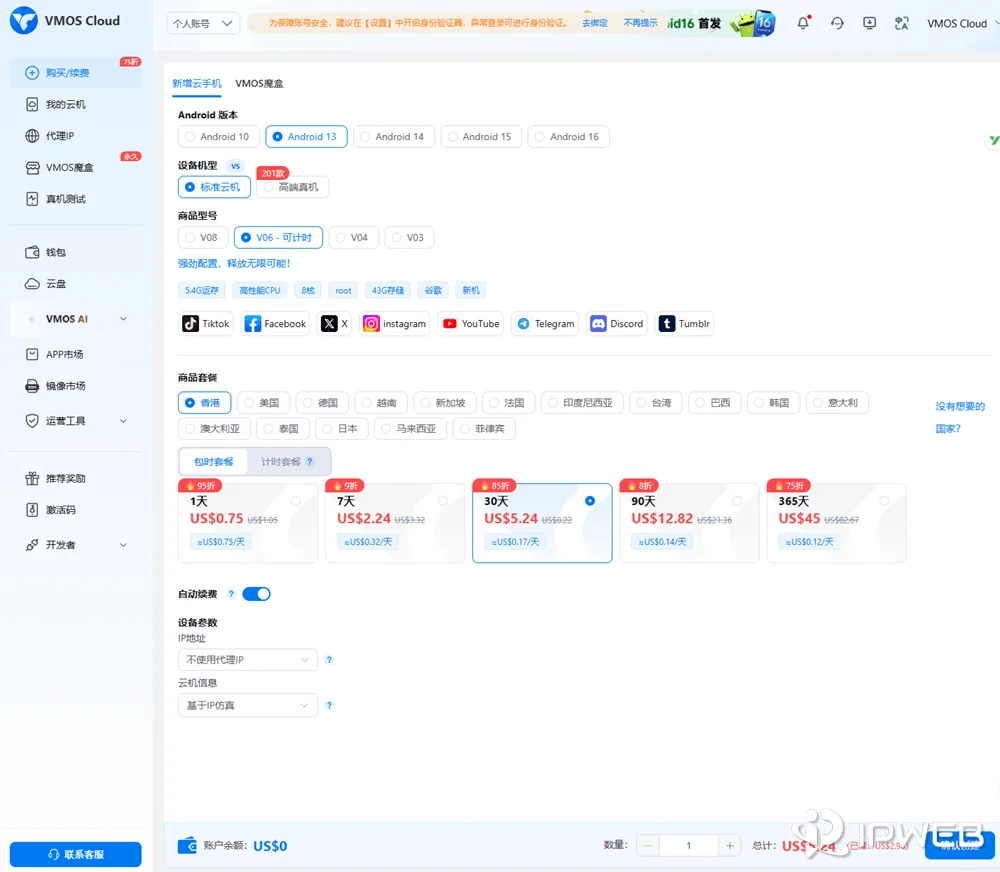Select the 高端真机 device type option
This screenshot has height=872, width=1000.
(294, 187)
